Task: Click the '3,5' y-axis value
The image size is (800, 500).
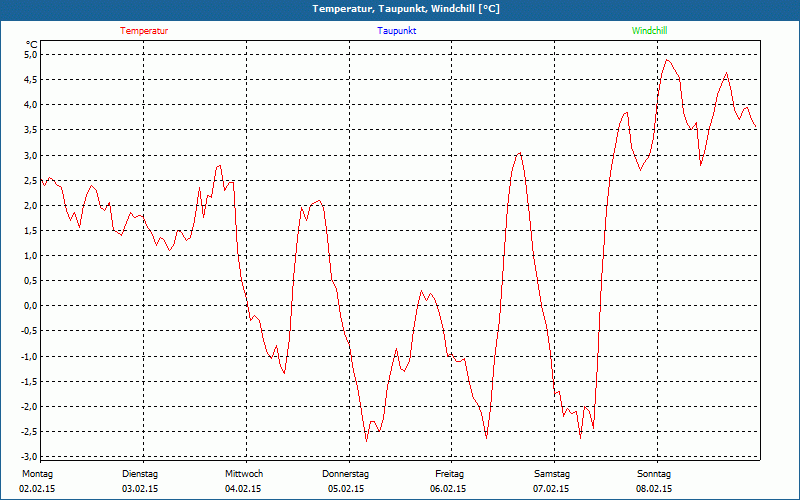Action: tap(31, 130)
